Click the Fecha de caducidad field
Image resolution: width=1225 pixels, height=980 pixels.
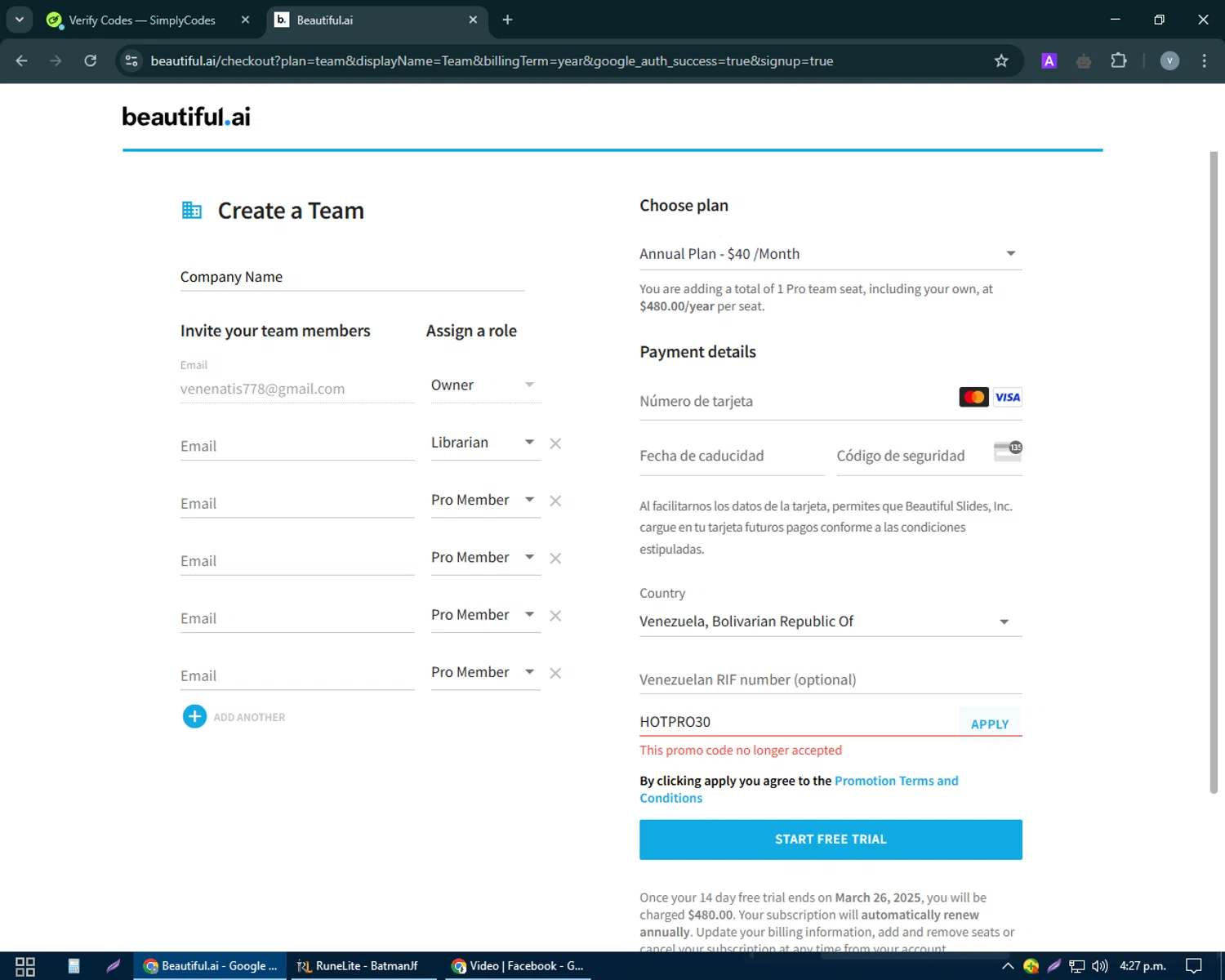[732, 456]
